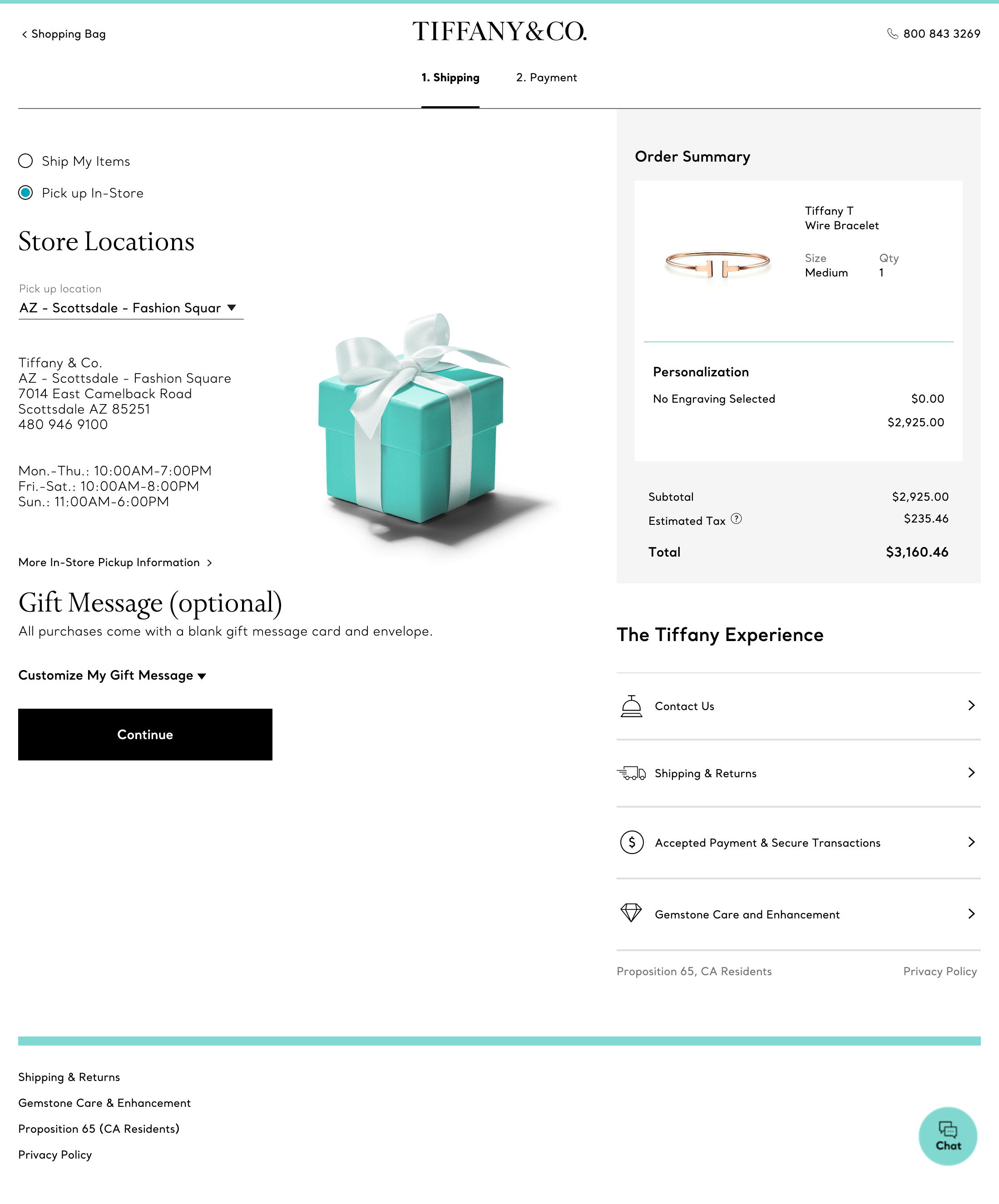This screenshot has width=999, height=1204.
Task: Expand Customize My Gift Message
Action: 113,676
